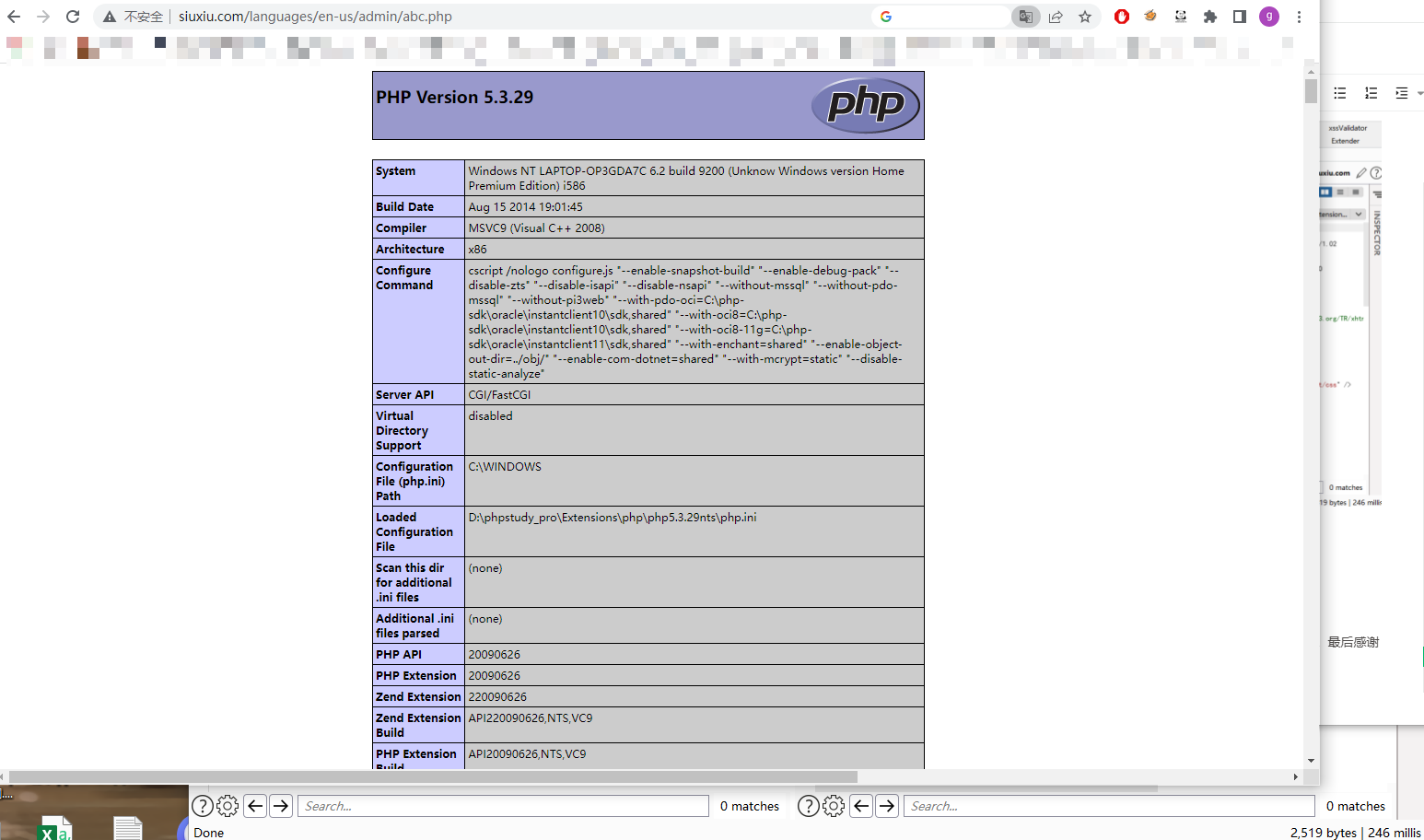Click the share page icon
Screen dimensions: 1424x840
click(1056, 17)
